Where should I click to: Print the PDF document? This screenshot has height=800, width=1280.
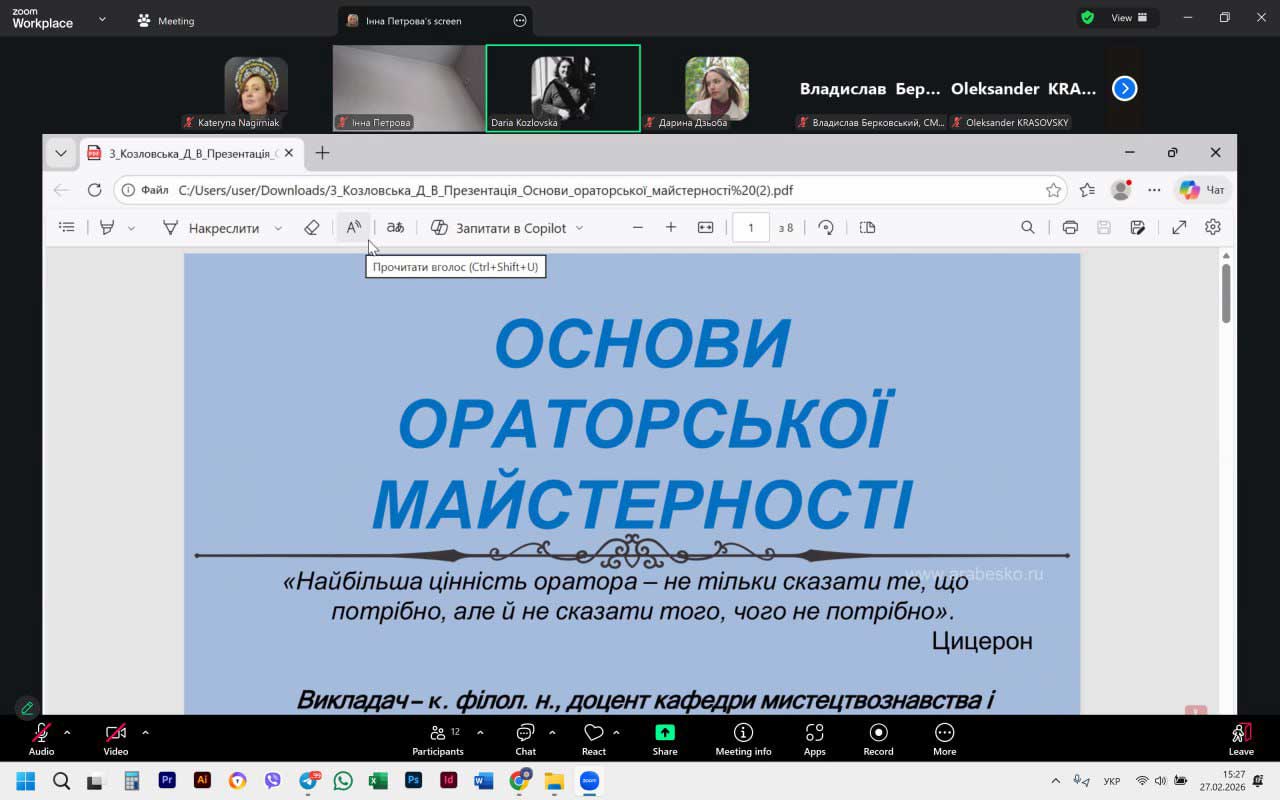(1070, 228)
